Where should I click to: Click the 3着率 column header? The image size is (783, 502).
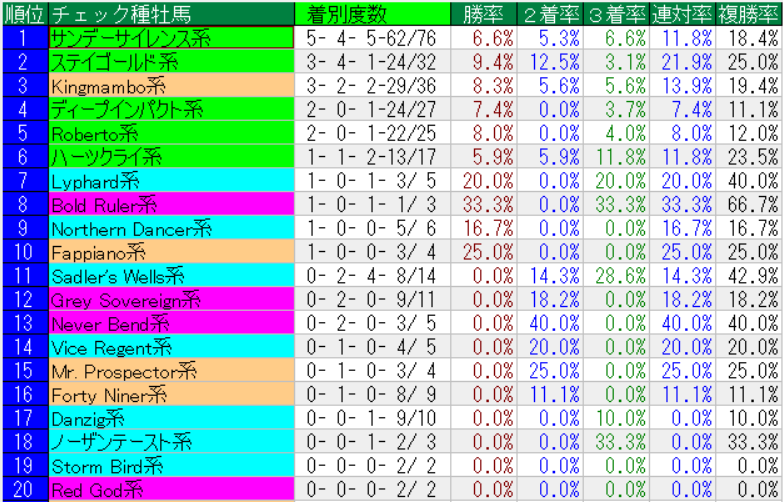pyautogui.click(x=617, y=13)
